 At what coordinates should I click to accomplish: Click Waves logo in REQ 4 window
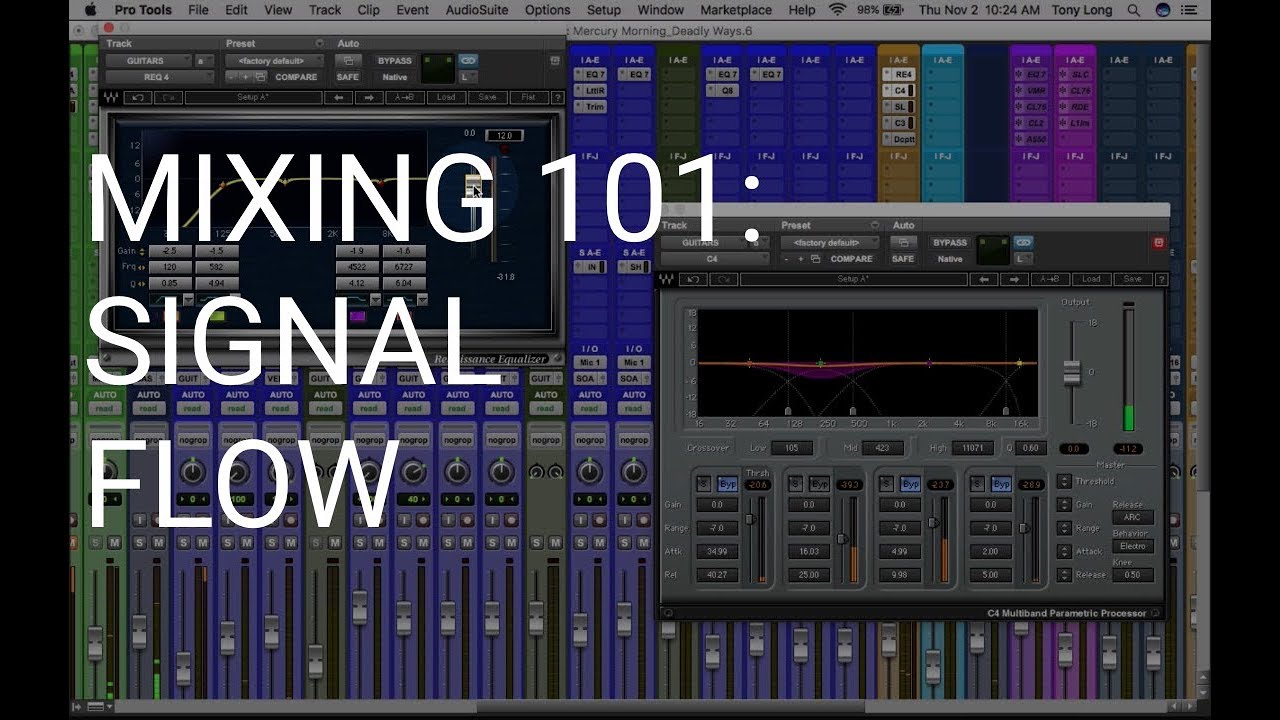[109, 98]
